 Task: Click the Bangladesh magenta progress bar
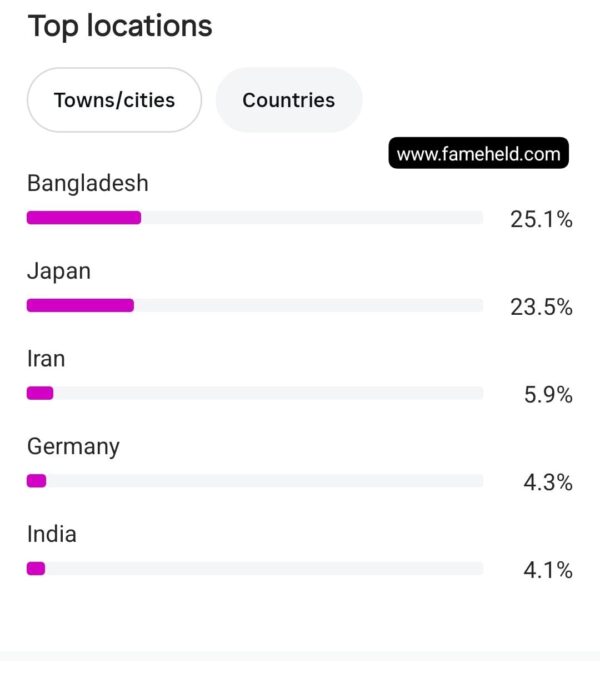coord(84,218)
